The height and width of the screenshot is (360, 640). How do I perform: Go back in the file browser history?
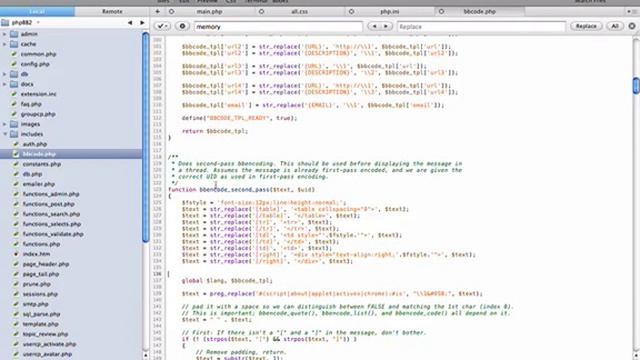click(130, 22)
